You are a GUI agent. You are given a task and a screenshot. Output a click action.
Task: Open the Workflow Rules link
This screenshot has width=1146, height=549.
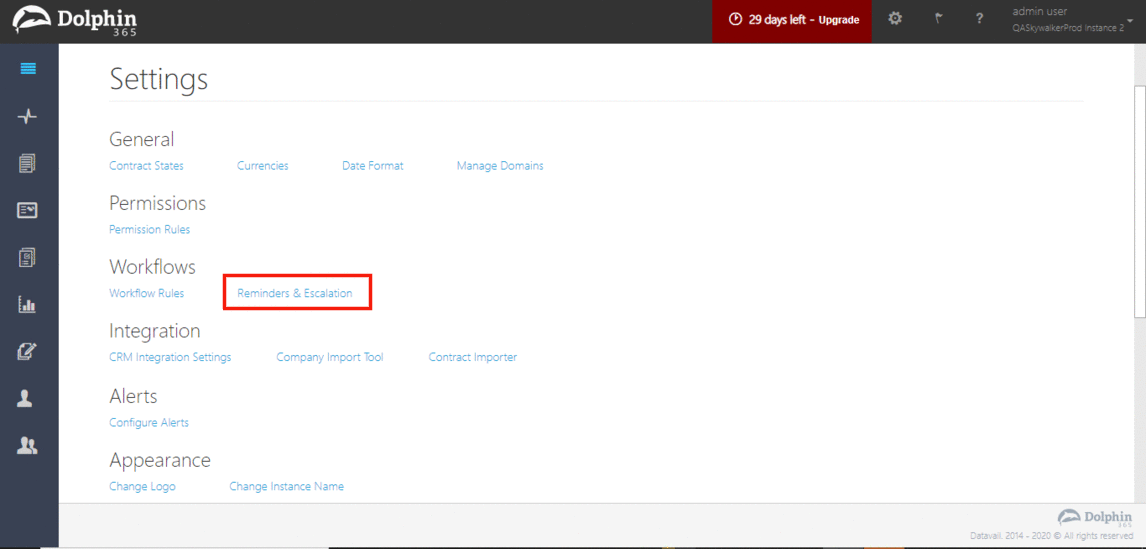click(x=146, y=293)
